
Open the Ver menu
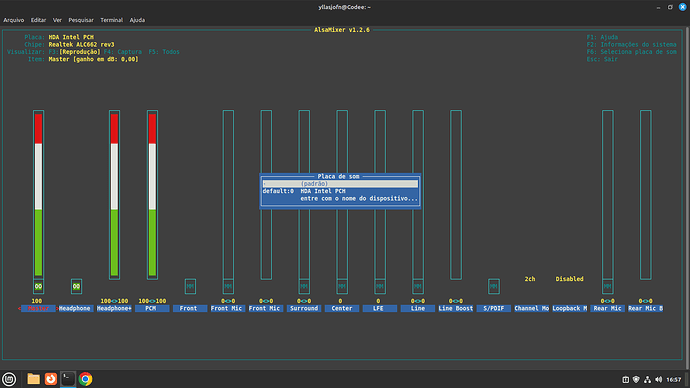(57, 20)
